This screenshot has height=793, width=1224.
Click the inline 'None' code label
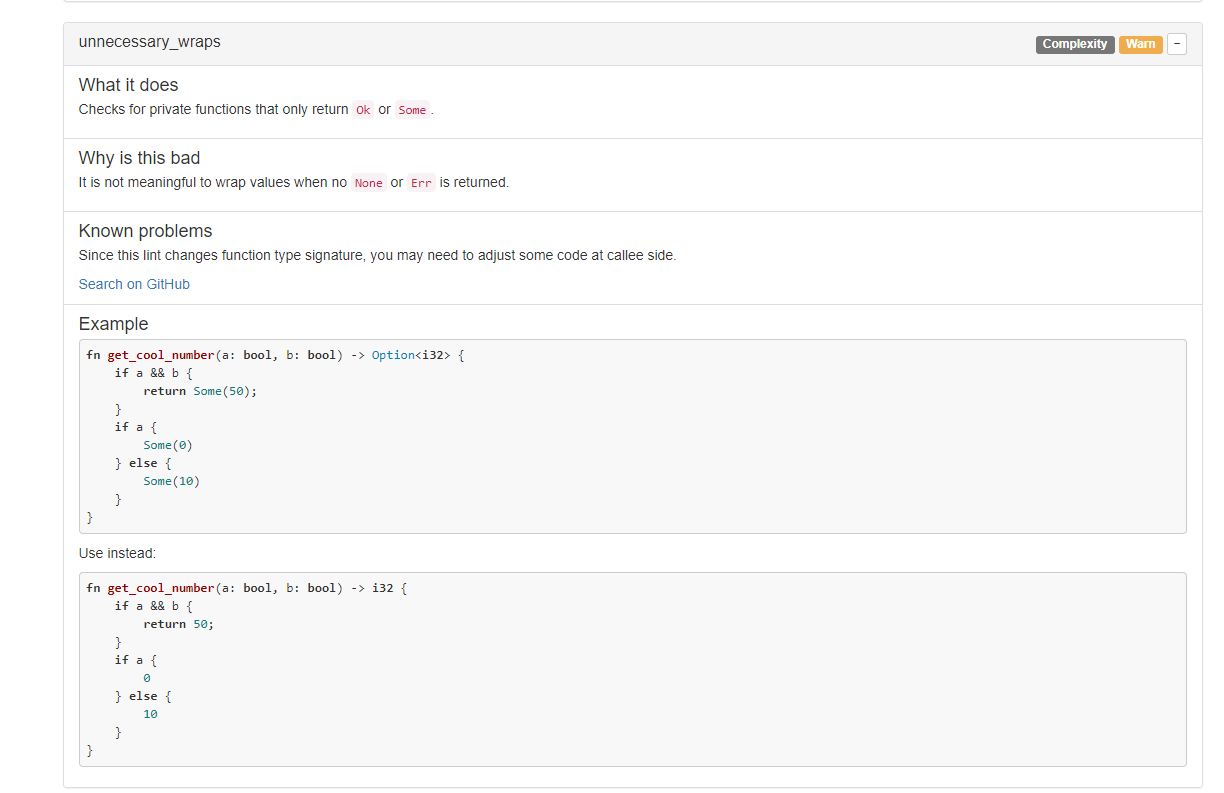369,183
